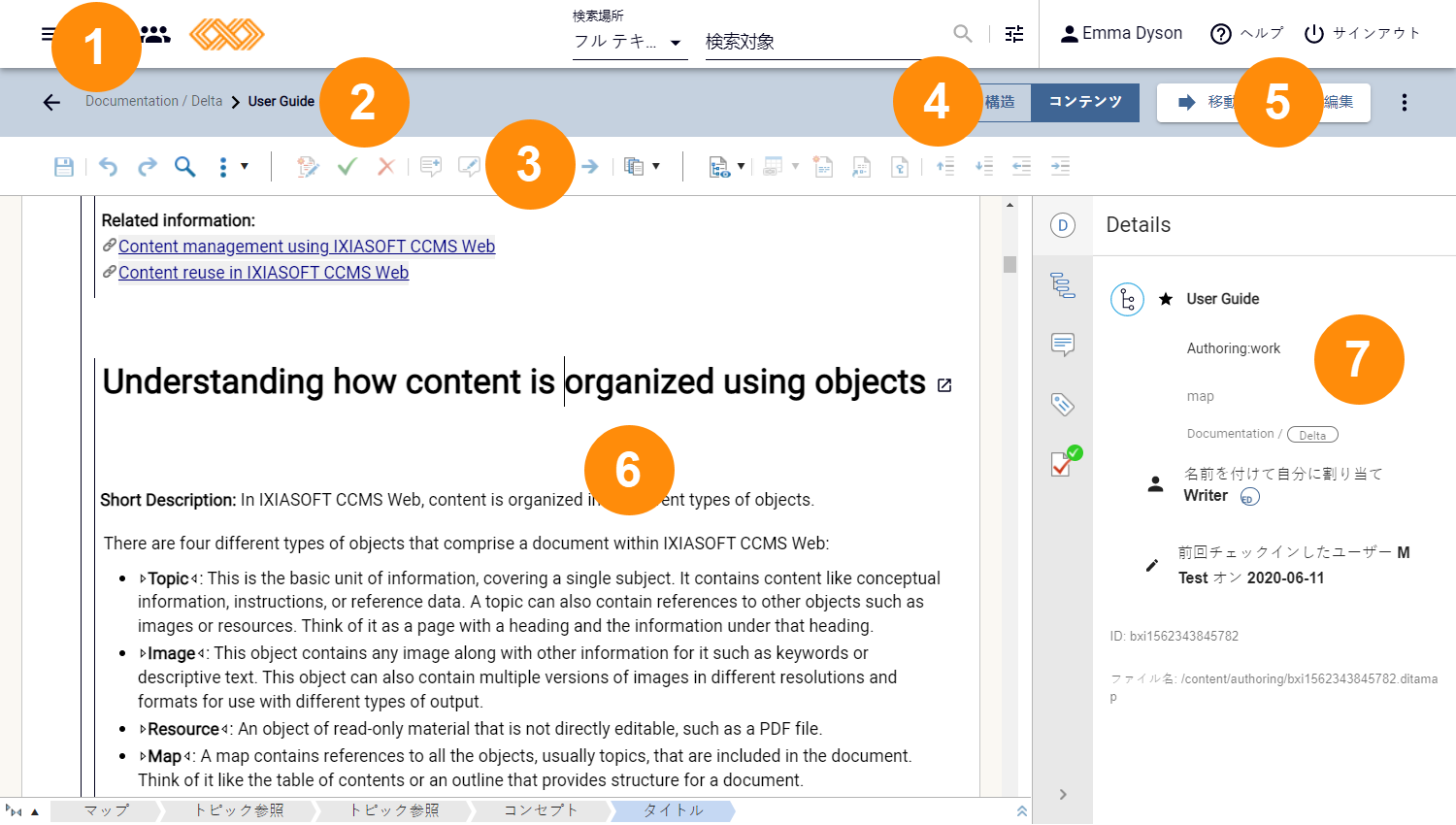Click the insert table icon
The width and height of the screenshot is (1456, 825).
coord(773,167)
